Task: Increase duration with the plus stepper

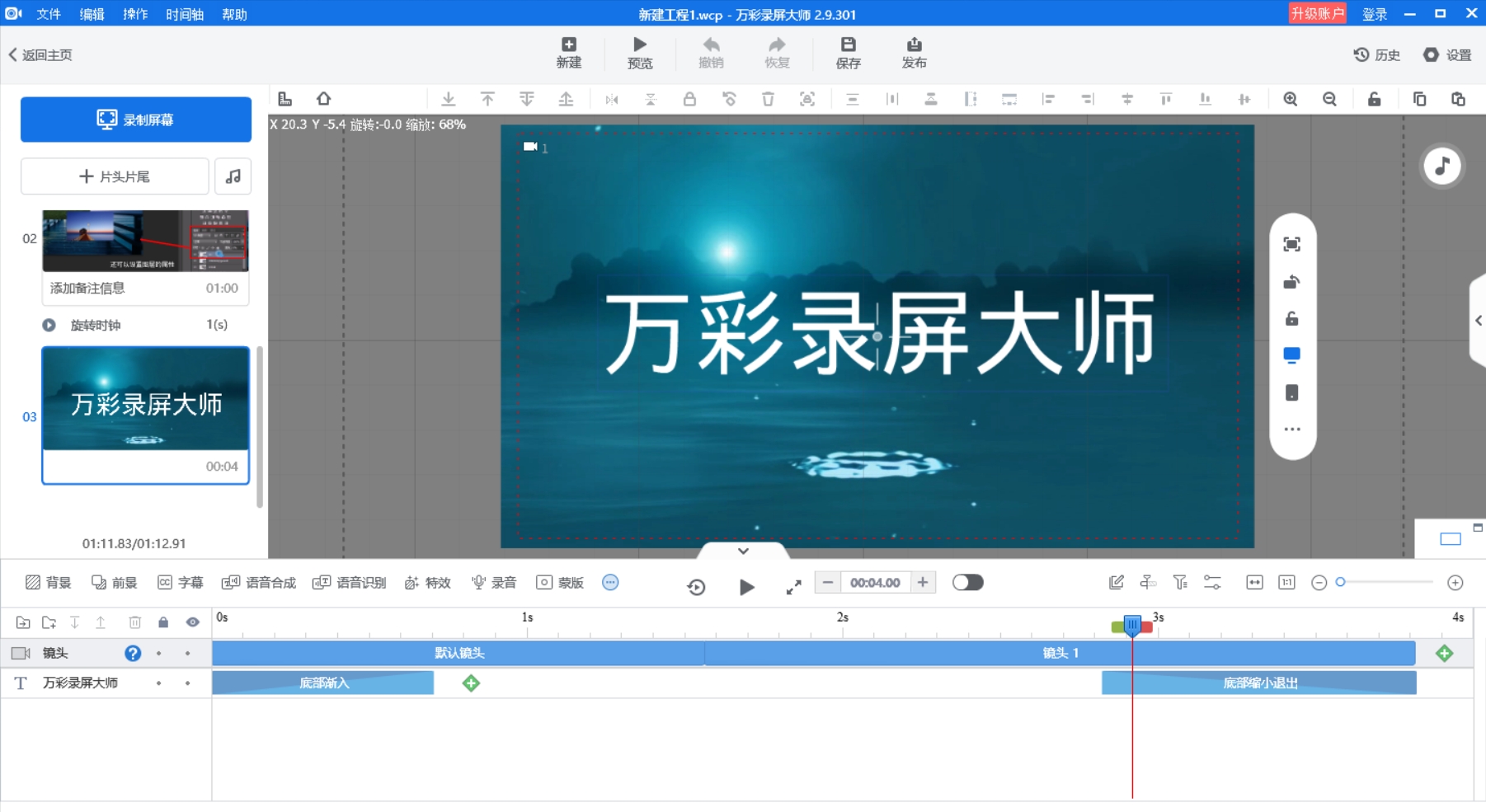Action: tap(923, 582)
